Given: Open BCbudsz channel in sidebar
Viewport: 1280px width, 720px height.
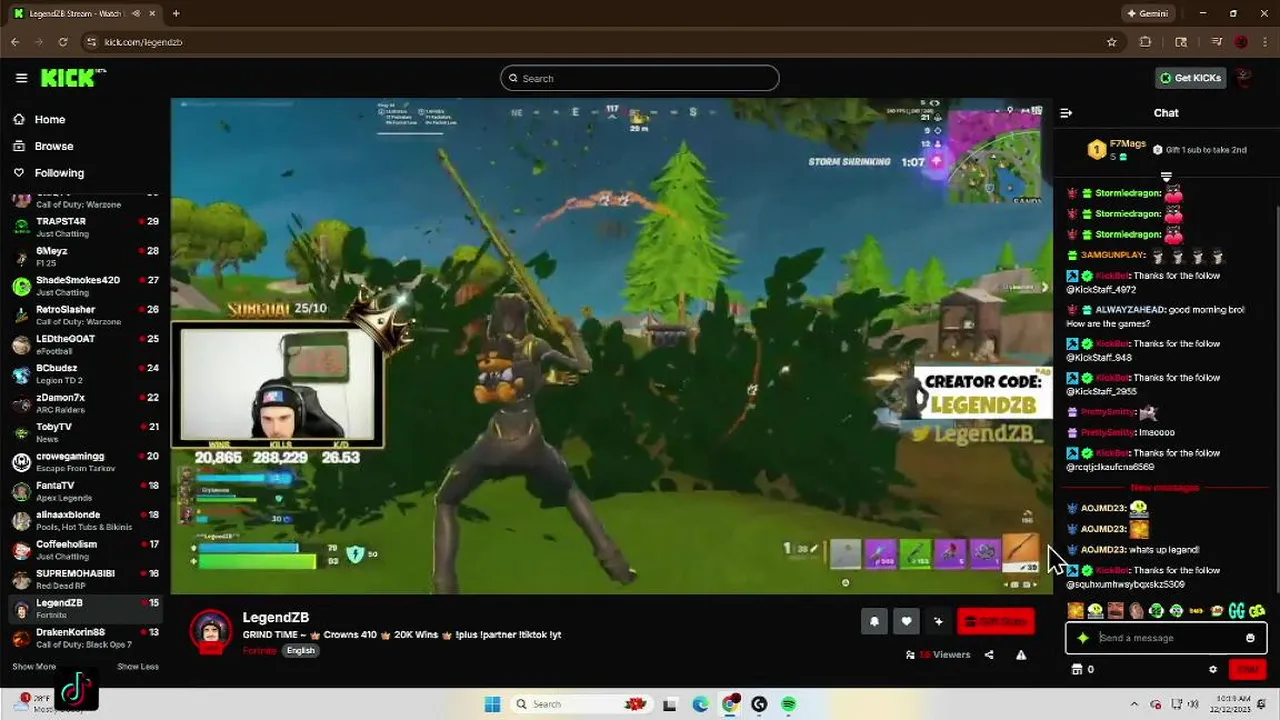Looking at the screenshot, I should point(85,373).
